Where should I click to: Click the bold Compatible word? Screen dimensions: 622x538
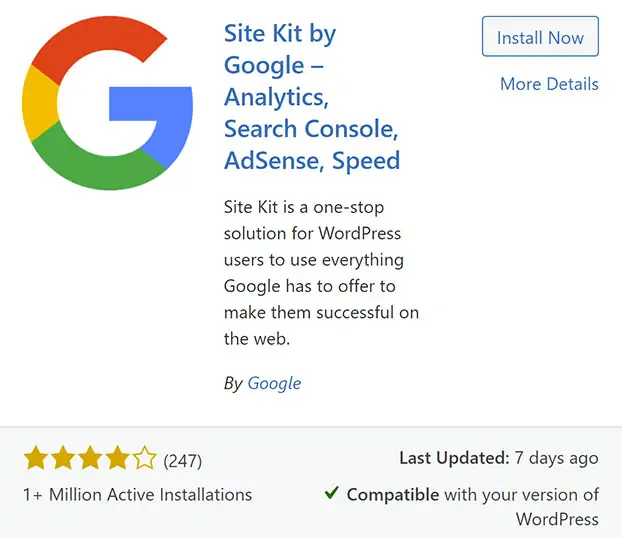(393, 494)
